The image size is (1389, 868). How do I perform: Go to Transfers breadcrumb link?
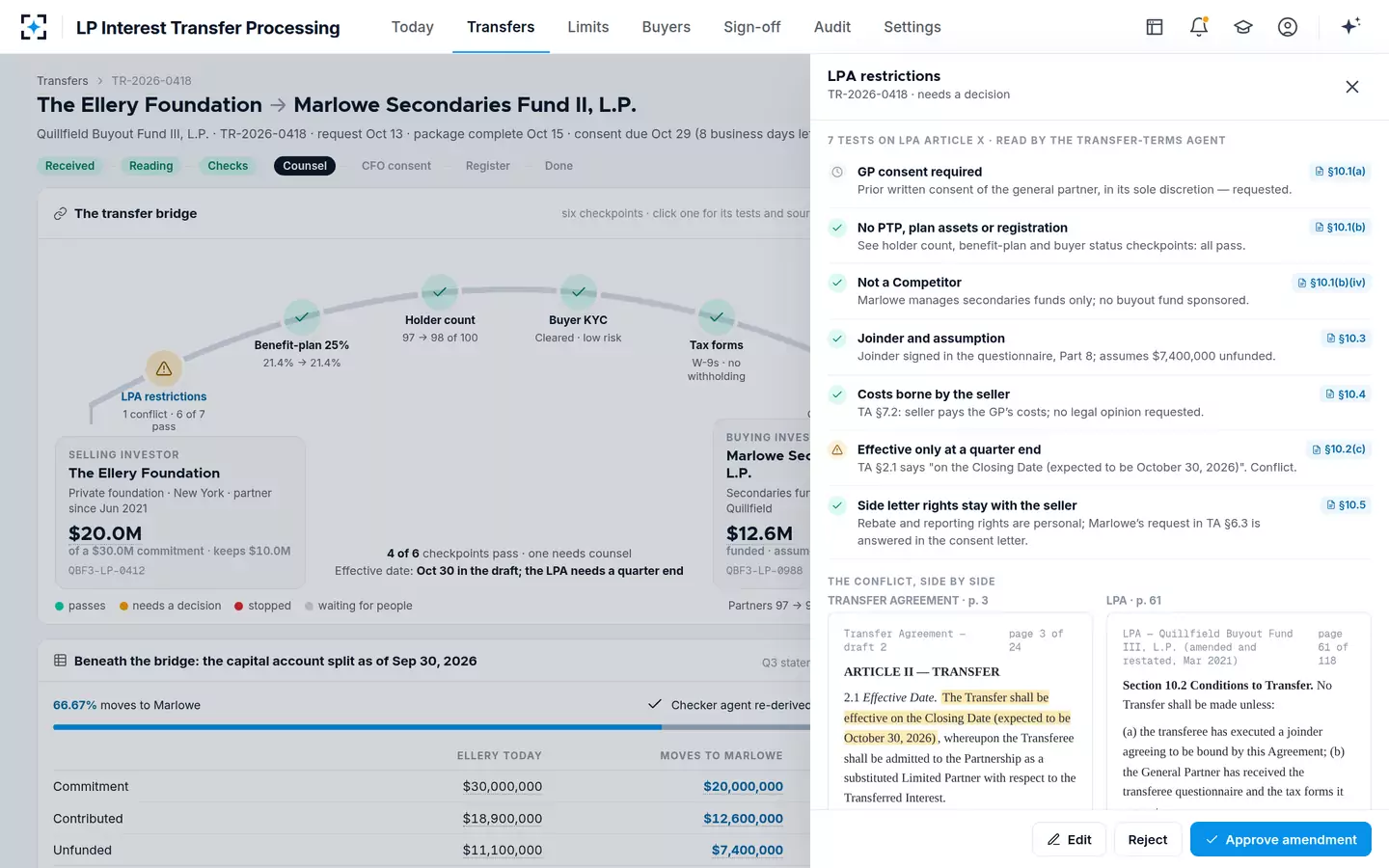[x=63, y=81]
